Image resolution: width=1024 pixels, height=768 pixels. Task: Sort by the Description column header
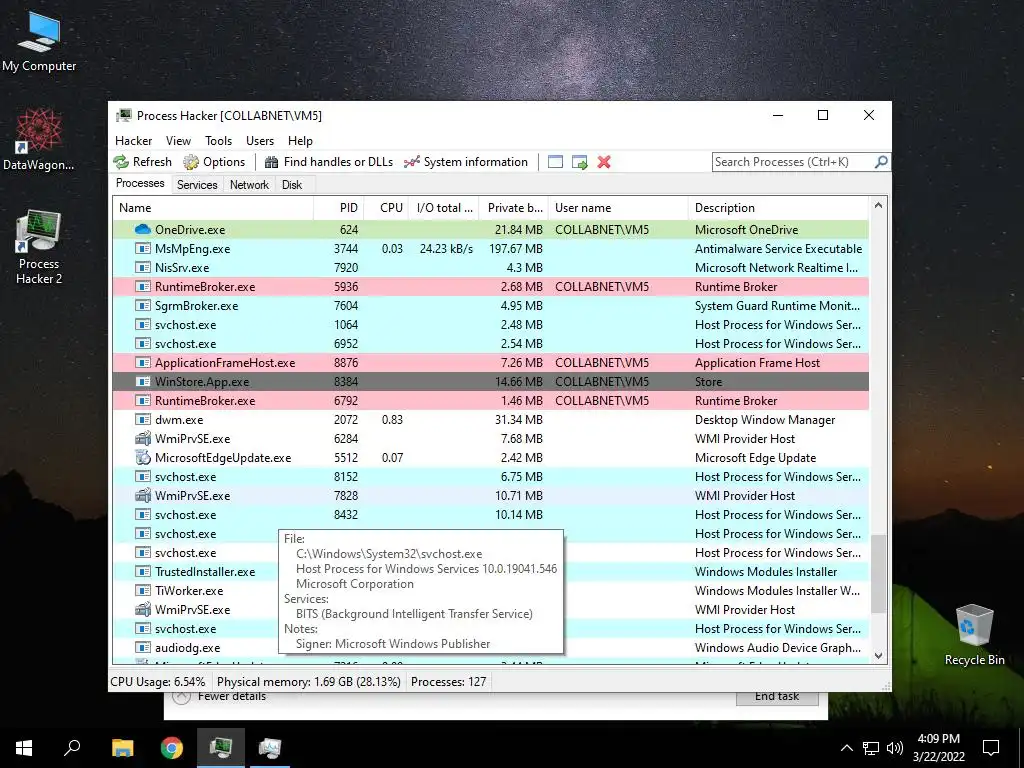coord(778,208)
